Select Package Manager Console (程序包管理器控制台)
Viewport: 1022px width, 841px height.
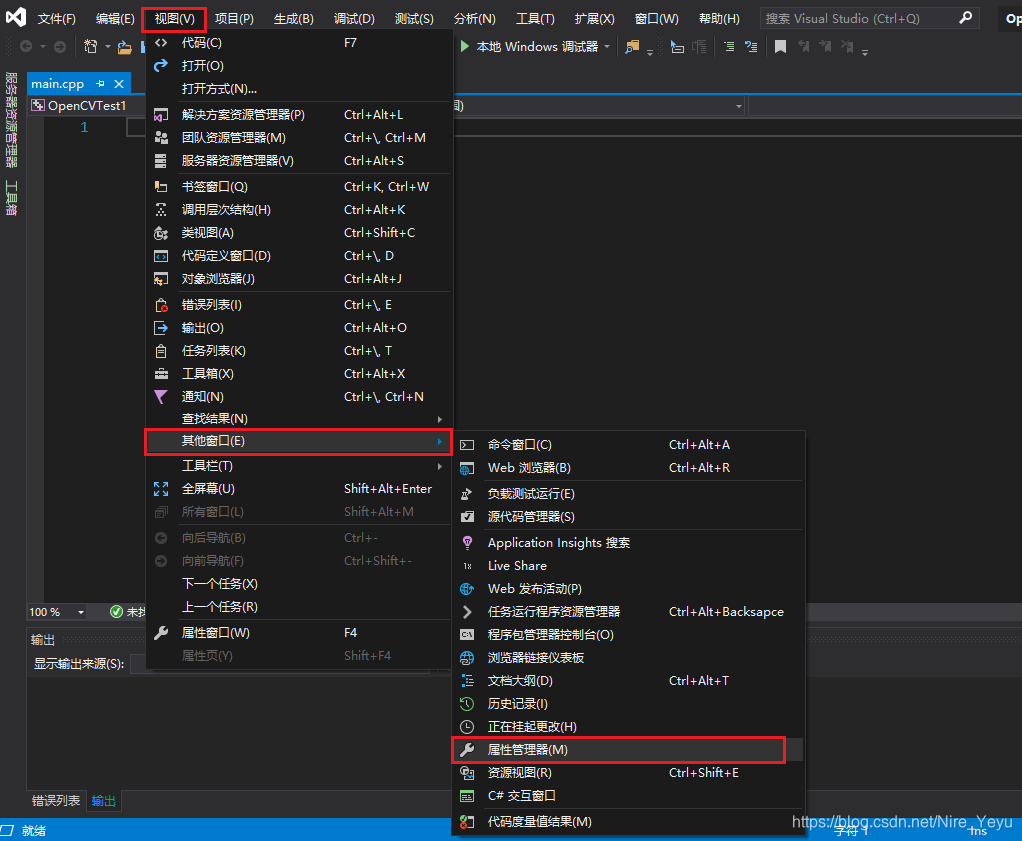click(628, 634)
